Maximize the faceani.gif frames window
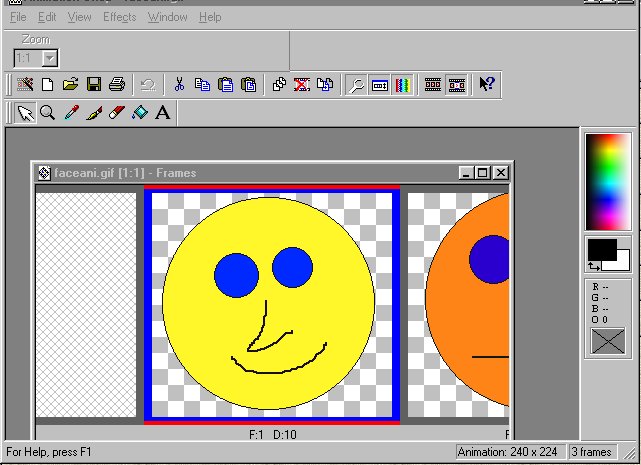The image size is (641, 465). (482, 173)
